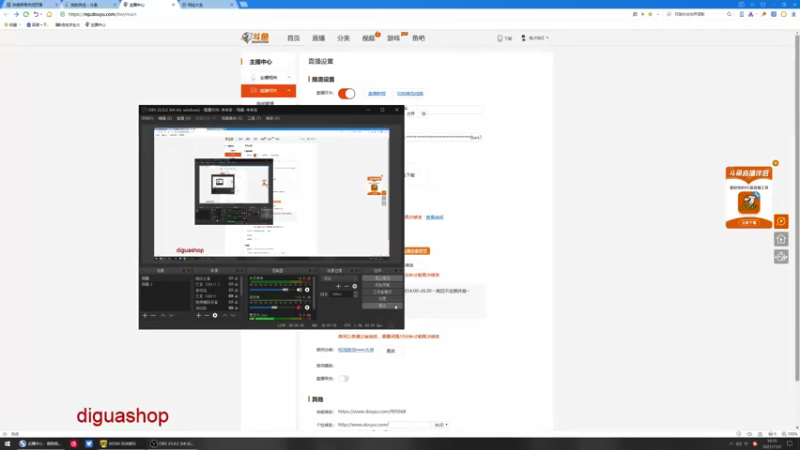Click browser refresh icon
Viewport: 800px width, 450px height.
[26, 14]
